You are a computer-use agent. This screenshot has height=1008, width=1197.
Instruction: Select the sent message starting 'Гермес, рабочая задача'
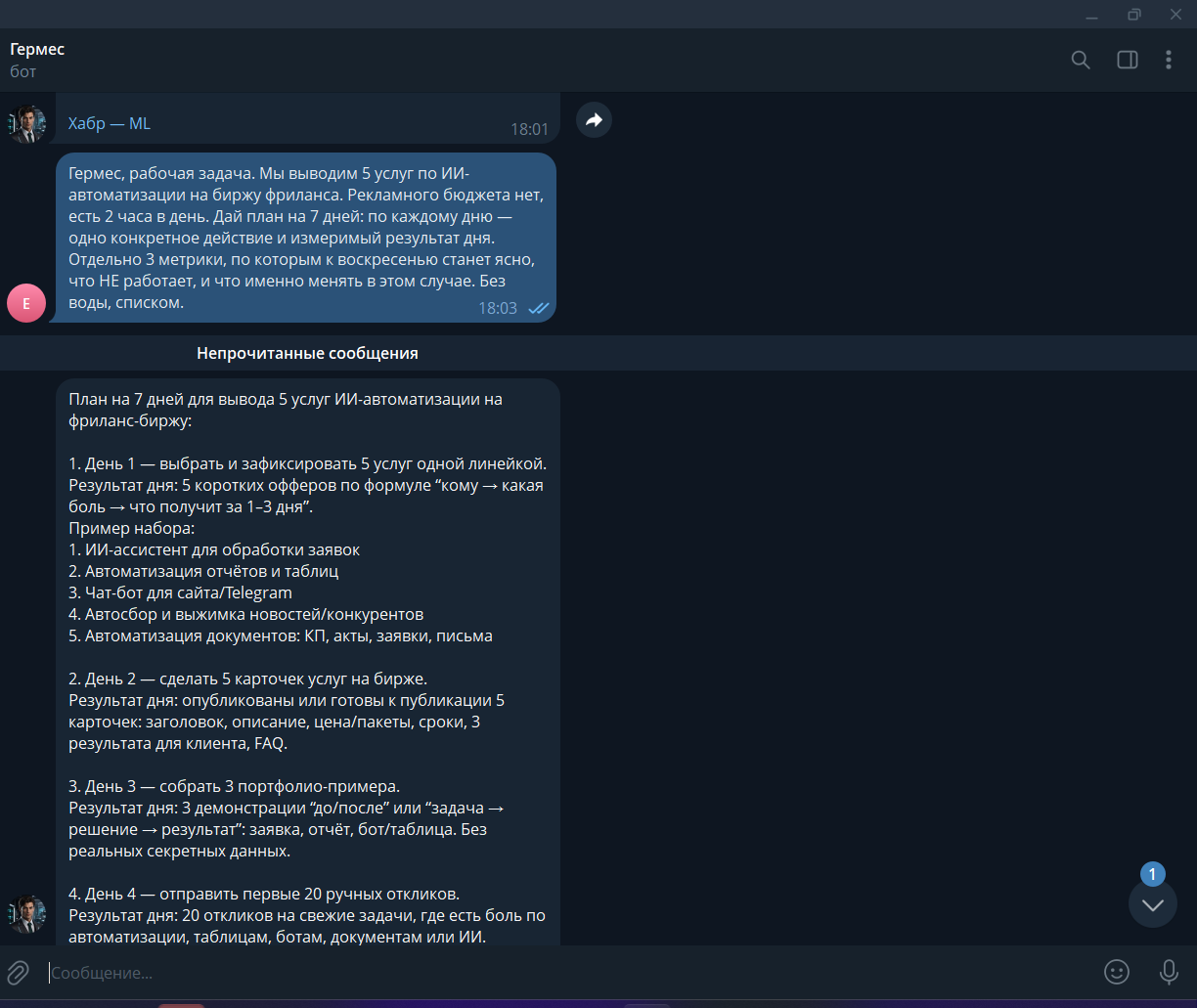click(306, 238)
